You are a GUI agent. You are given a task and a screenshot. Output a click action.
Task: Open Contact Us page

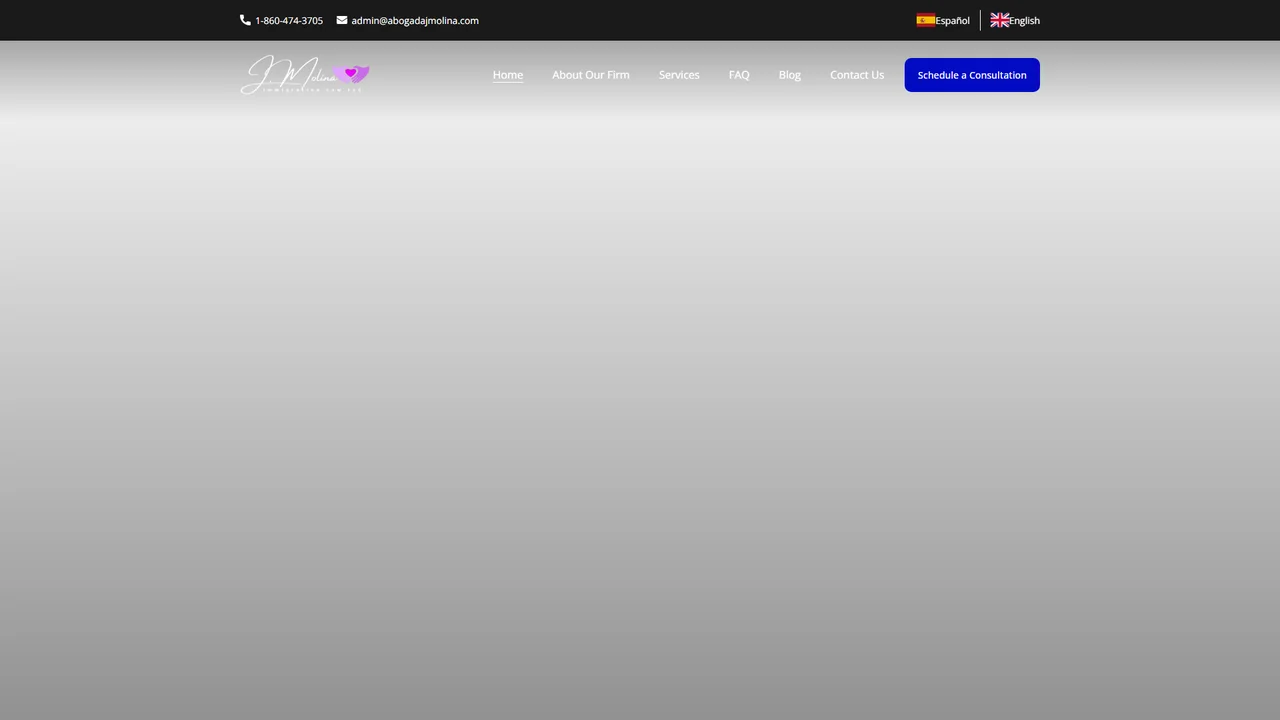(857, 75)
